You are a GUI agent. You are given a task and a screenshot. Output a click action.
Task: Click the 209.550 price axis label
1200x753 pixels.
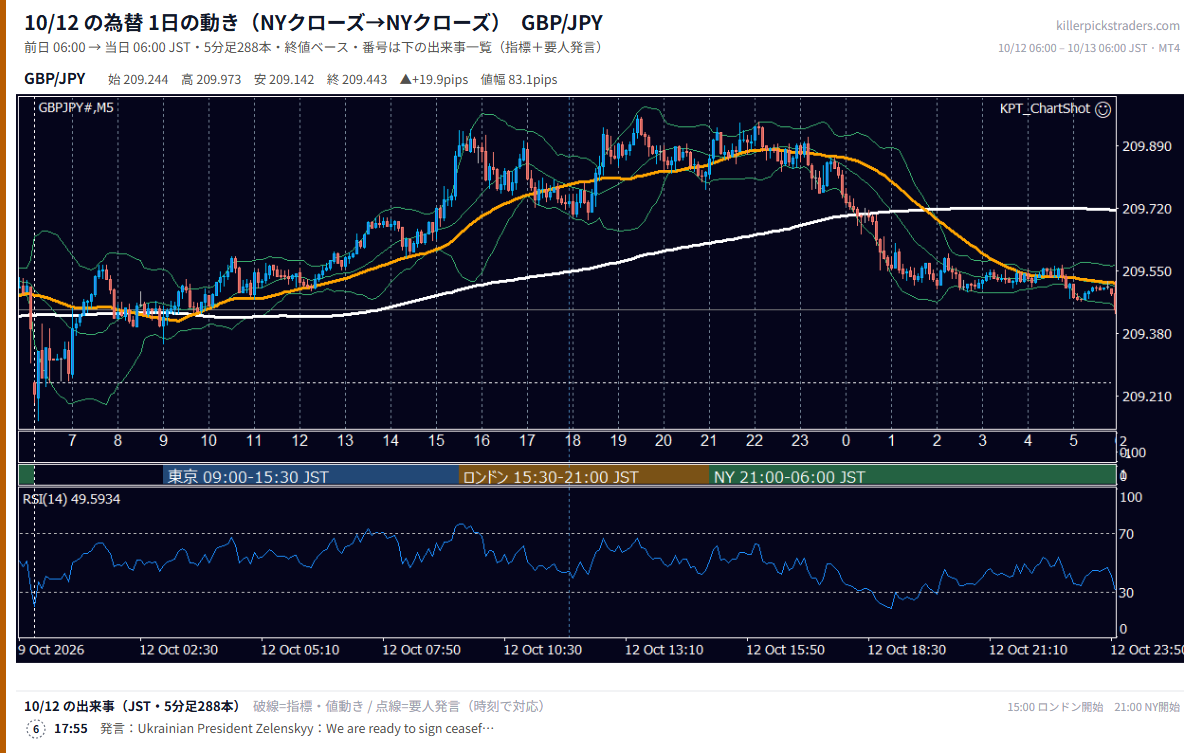1147,271
